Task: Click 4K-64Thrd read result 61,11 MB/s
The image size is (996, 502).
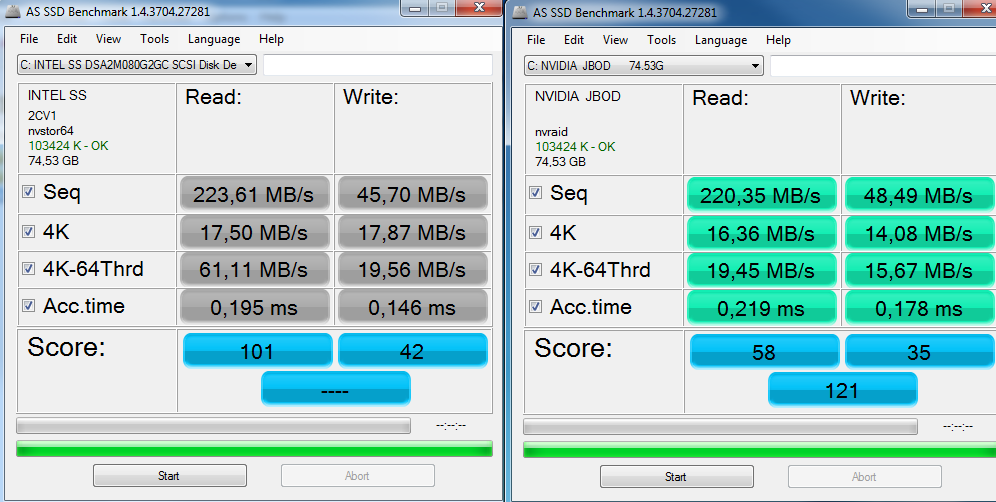Action: [x=255, y=269]
